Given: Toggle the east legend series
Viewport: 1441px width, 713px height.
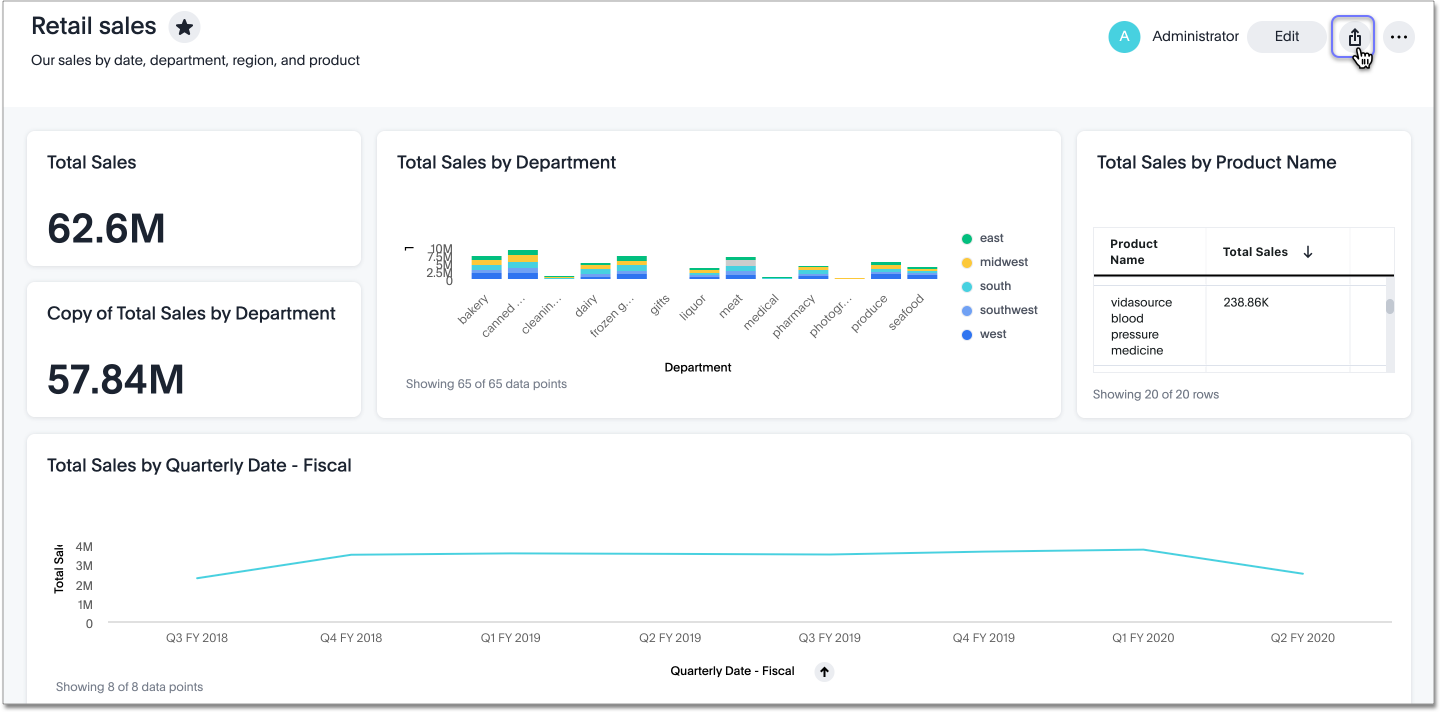Looking at the screenshot, I should click(991, 238).
